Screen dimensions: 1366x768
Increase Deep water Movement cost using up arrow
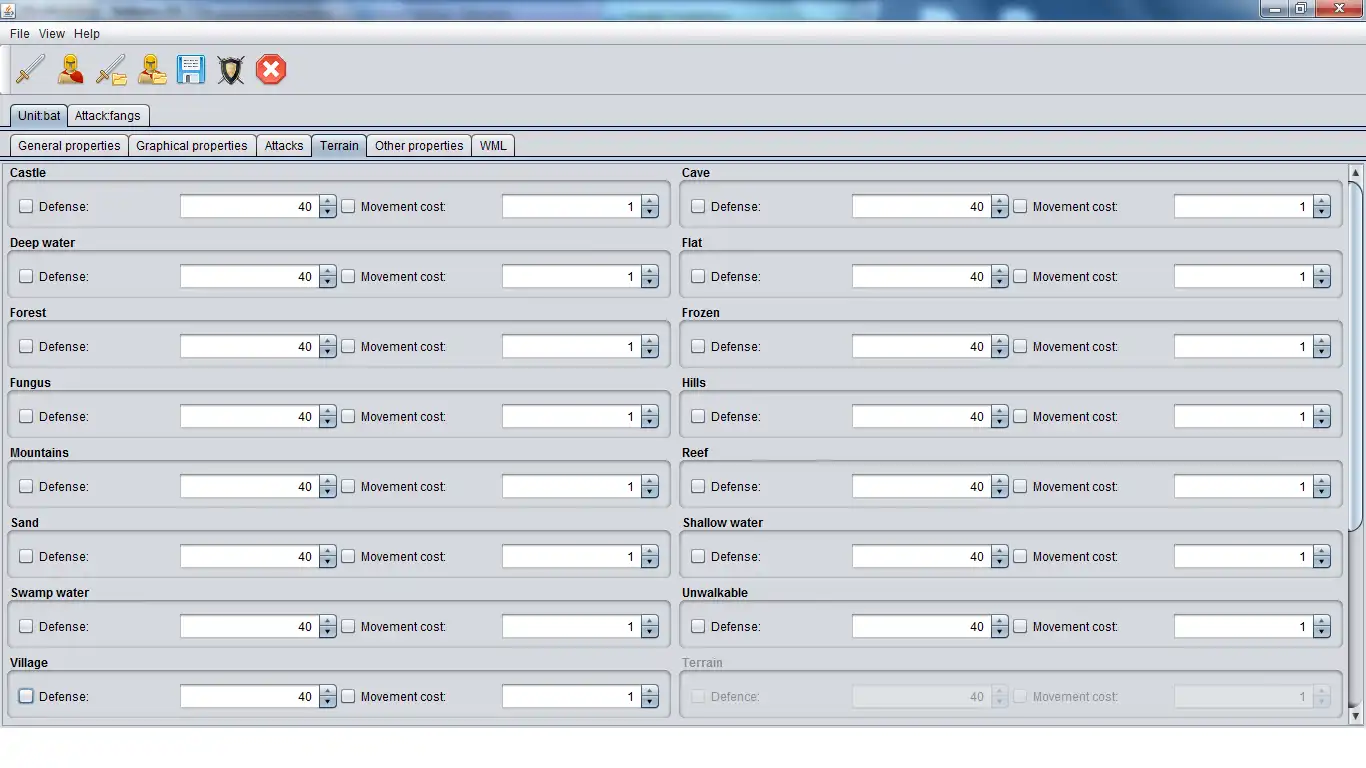650,271
